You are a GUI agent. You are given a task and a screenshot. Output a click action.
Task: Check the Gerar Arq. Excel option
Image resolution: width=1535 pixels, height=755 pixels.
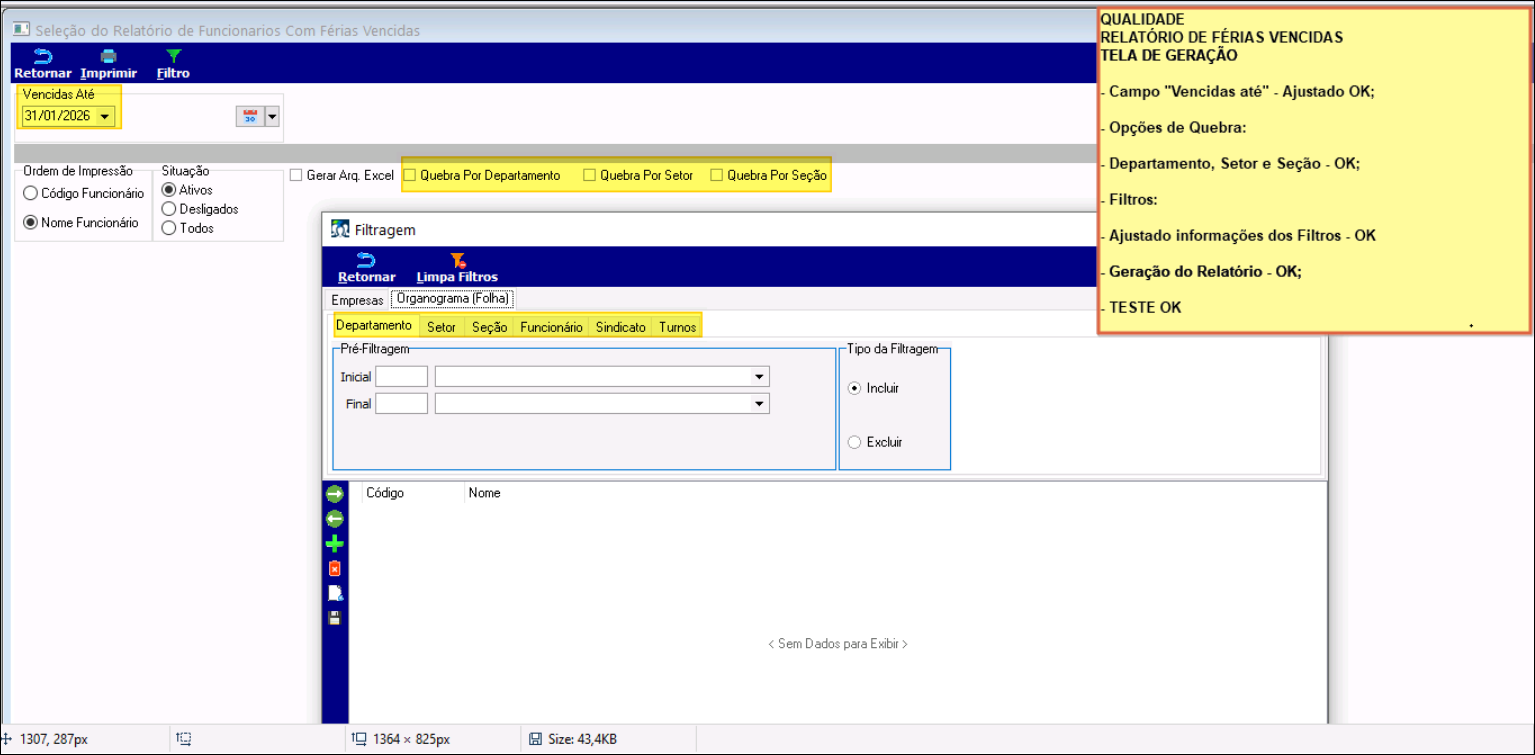tap(296, 176)
